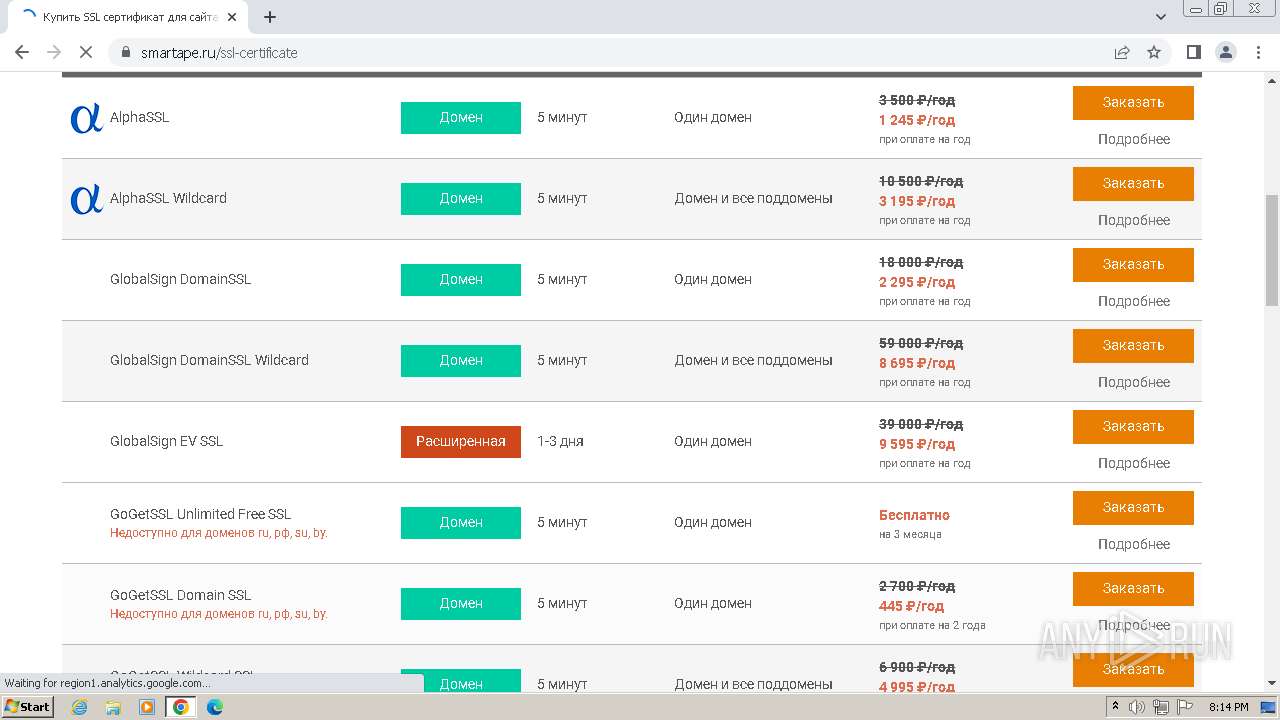
Task: Click the 9 595 ₽/год price
Action: click(917, 444)
